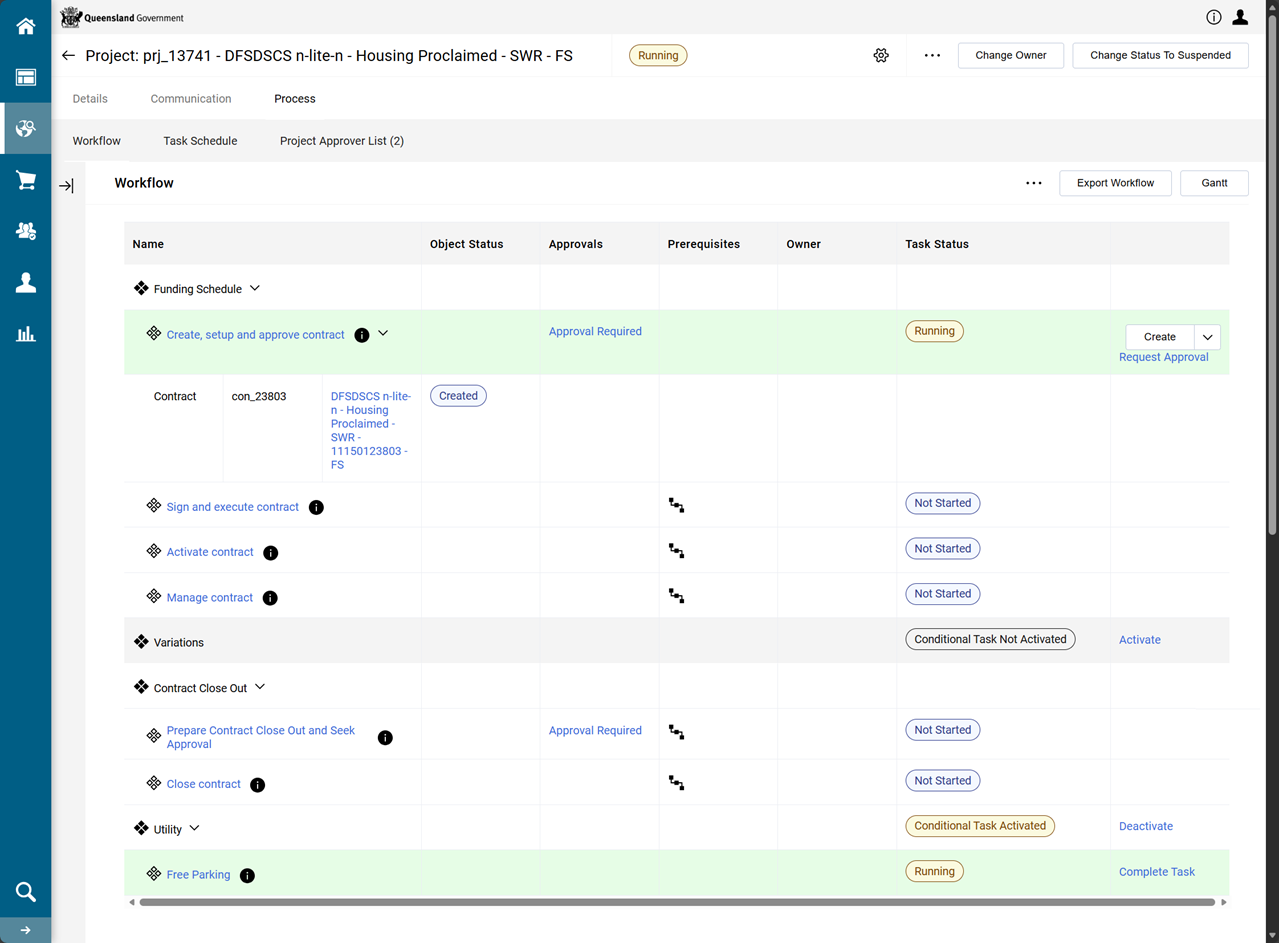Click the info icon next to Free Parking

tap(247, 876)
